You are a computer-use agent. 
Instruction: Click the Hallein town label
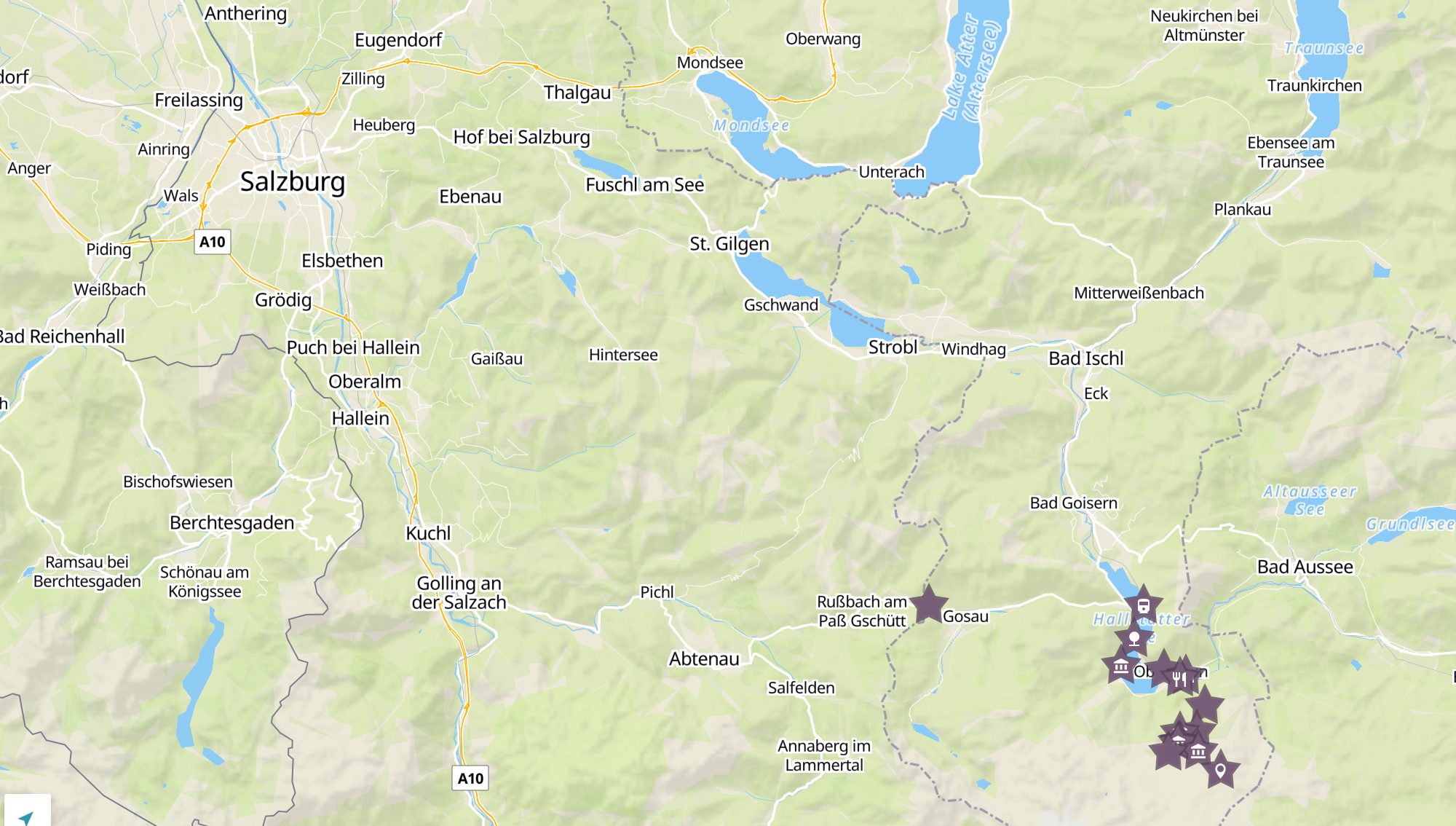[x=360, y=418]
